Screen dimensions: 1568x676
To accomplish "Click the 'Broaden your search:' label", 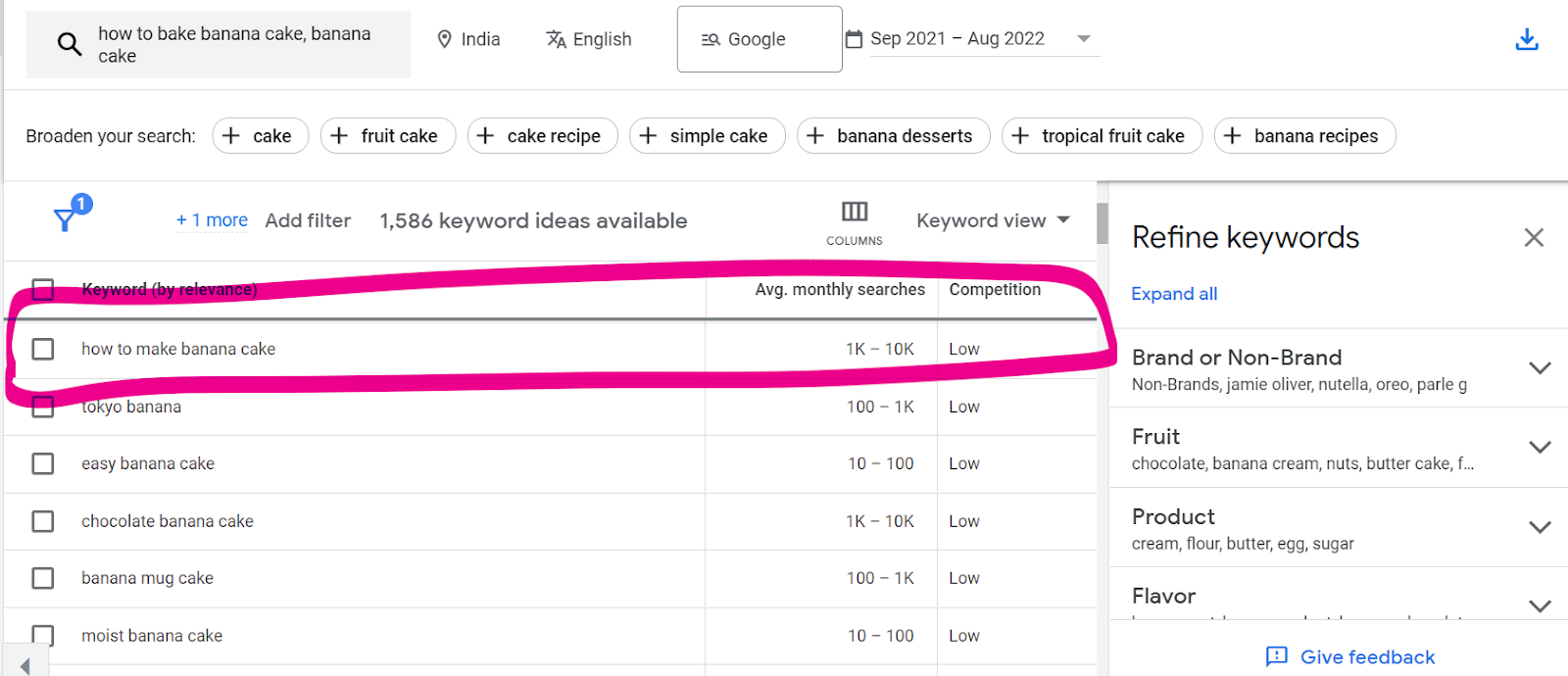I will pyautogui.click(x=111, y=136).
